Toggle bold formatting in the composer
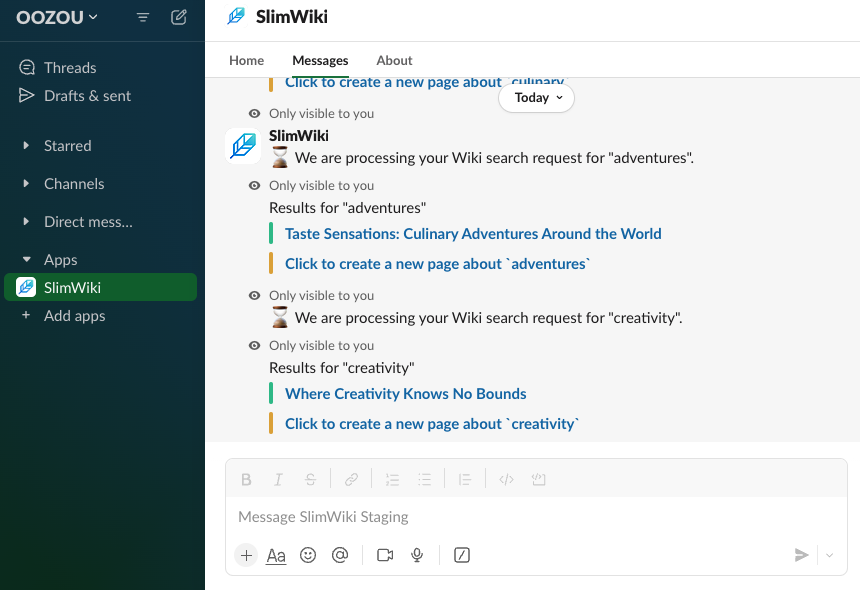The height and width of the screenshot is (590, 860). 246,479
